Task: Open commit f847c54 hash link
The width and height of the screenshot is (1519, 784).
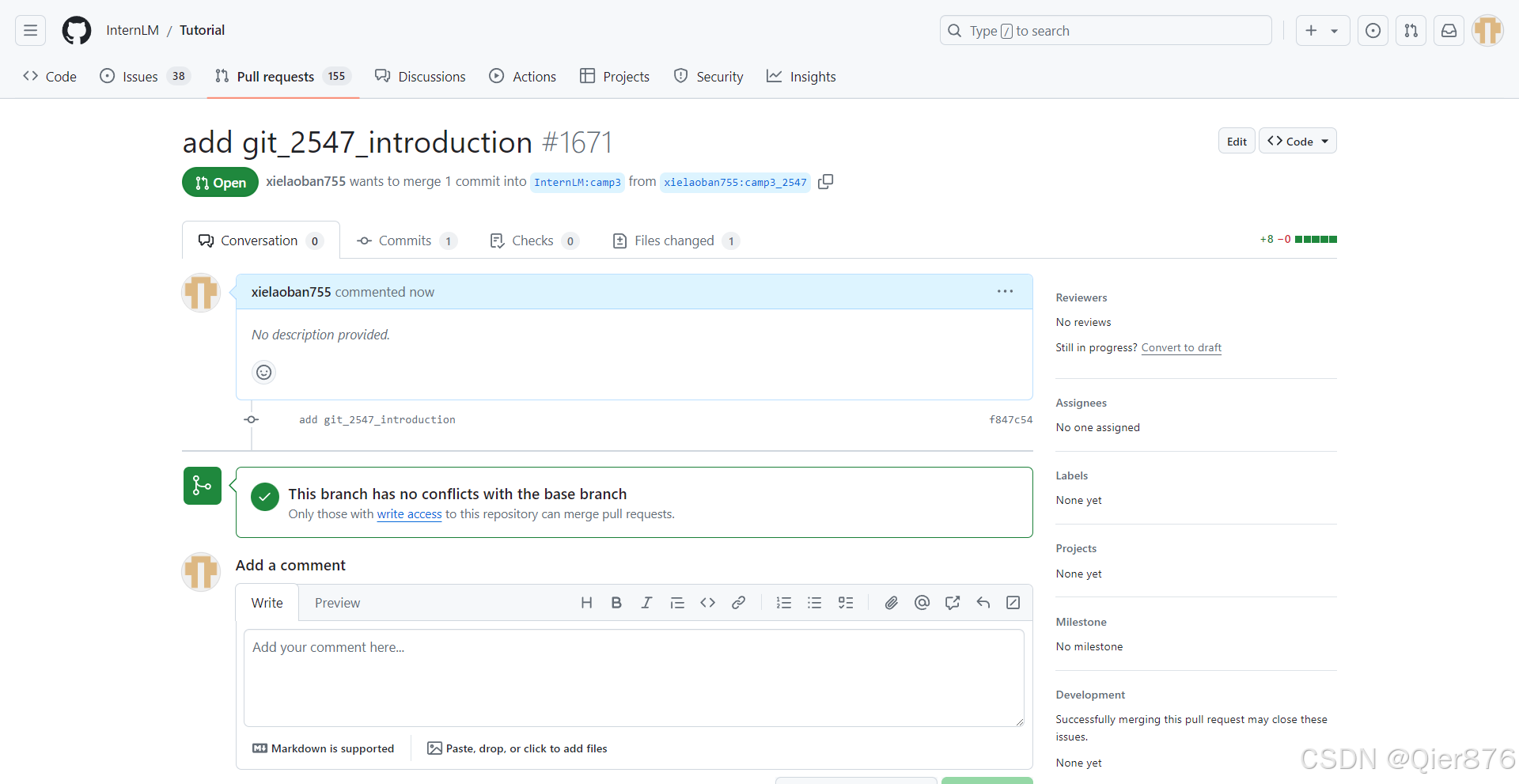Action: [1010, 419]
